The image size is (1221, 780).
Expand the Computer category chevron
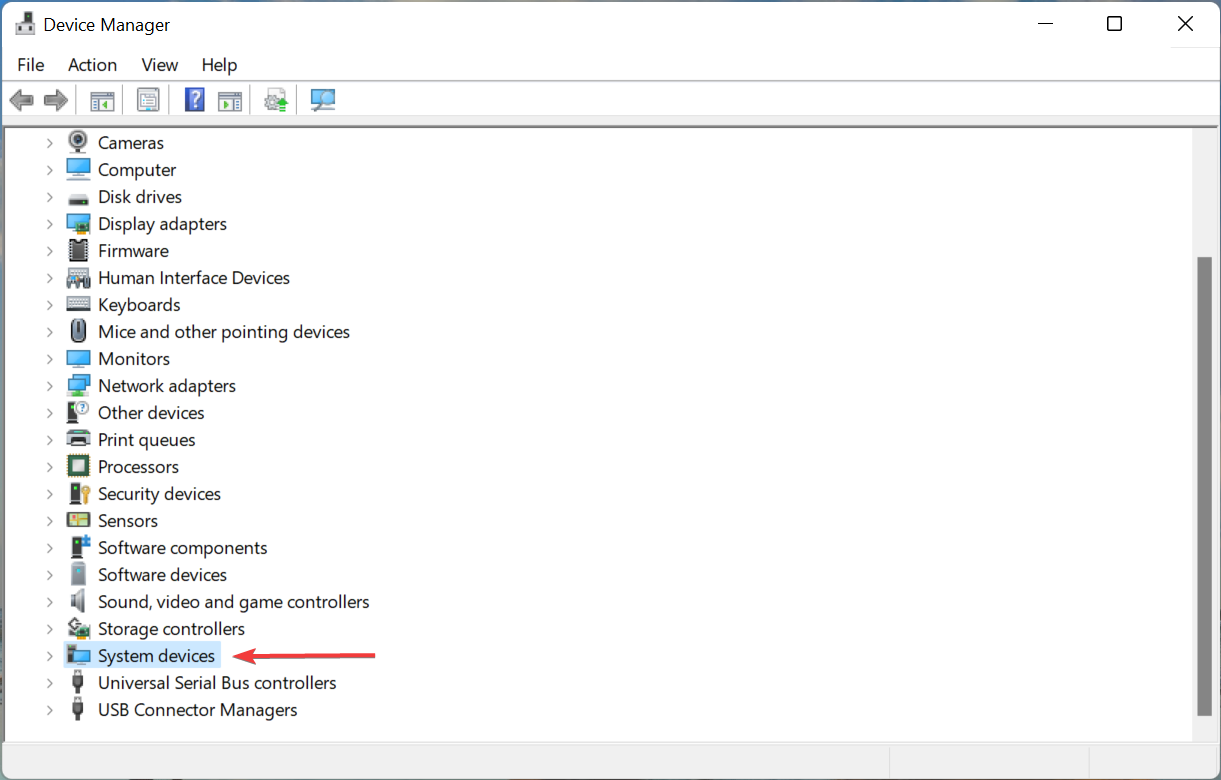point(49,170)
